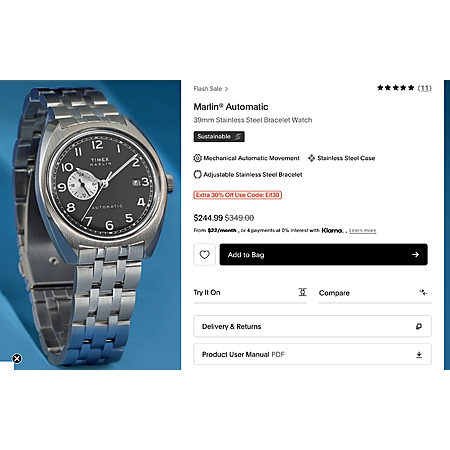The image size is (450, 450).
Task: Click the Compare sparkle icon
Action: click(x=423, y=293)
